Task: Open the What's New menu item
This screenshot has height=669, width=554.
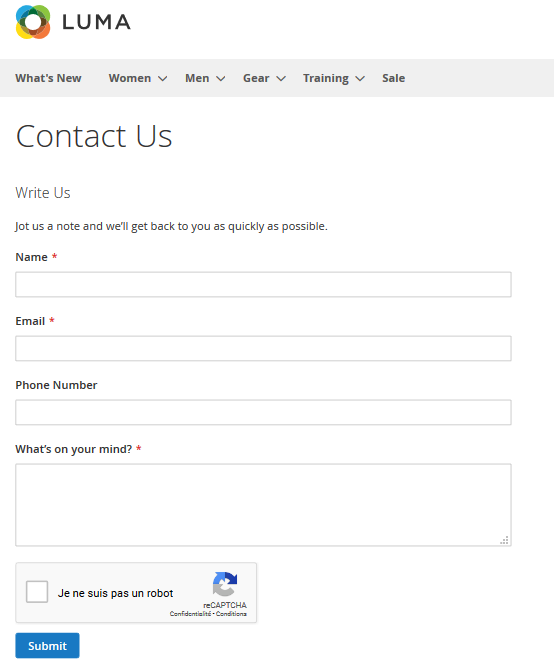Action: click(x=48, y=78)
